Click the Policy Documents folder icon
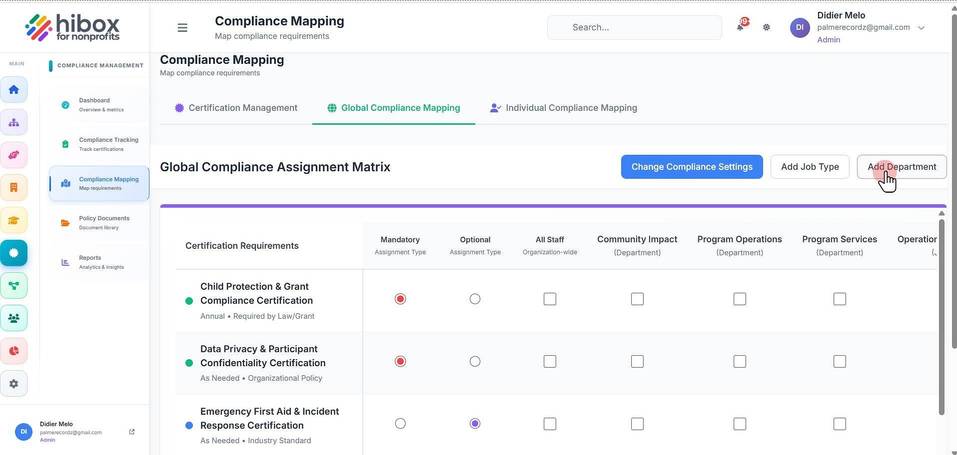The width and height of the screenshot is (957, 455). (65, 223)
